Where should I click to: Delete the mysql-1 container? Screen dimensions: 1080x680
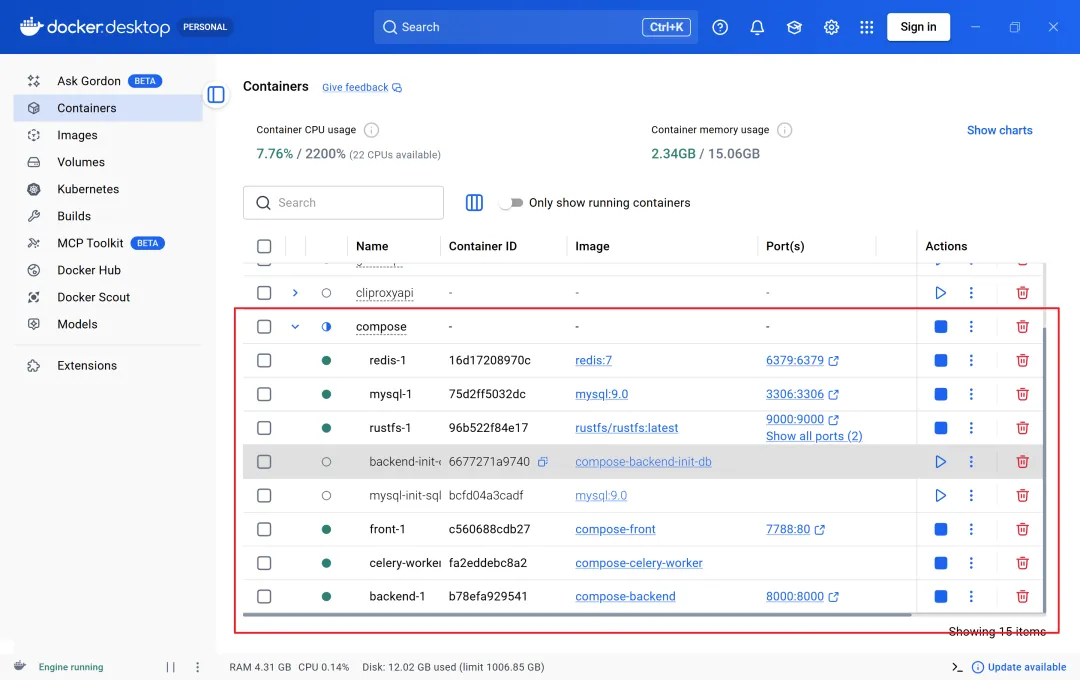coord(1022,394)
